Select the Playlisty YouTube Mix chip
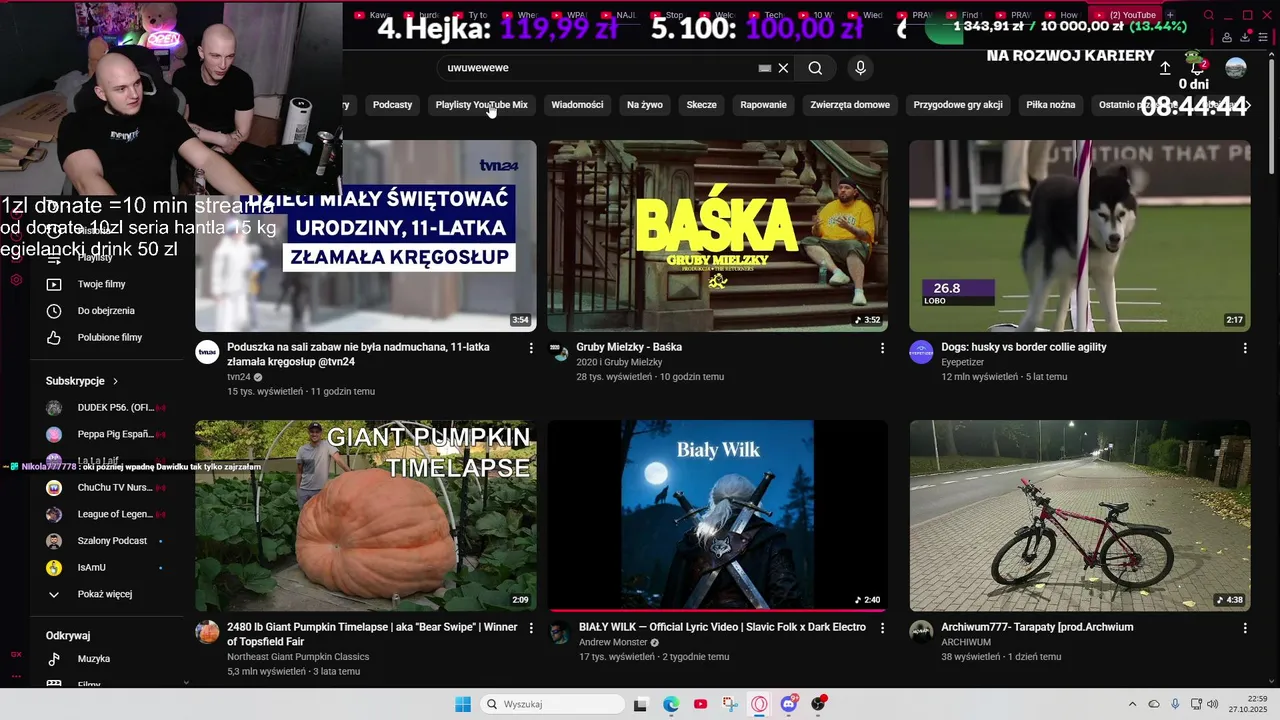 pos(481,105)
